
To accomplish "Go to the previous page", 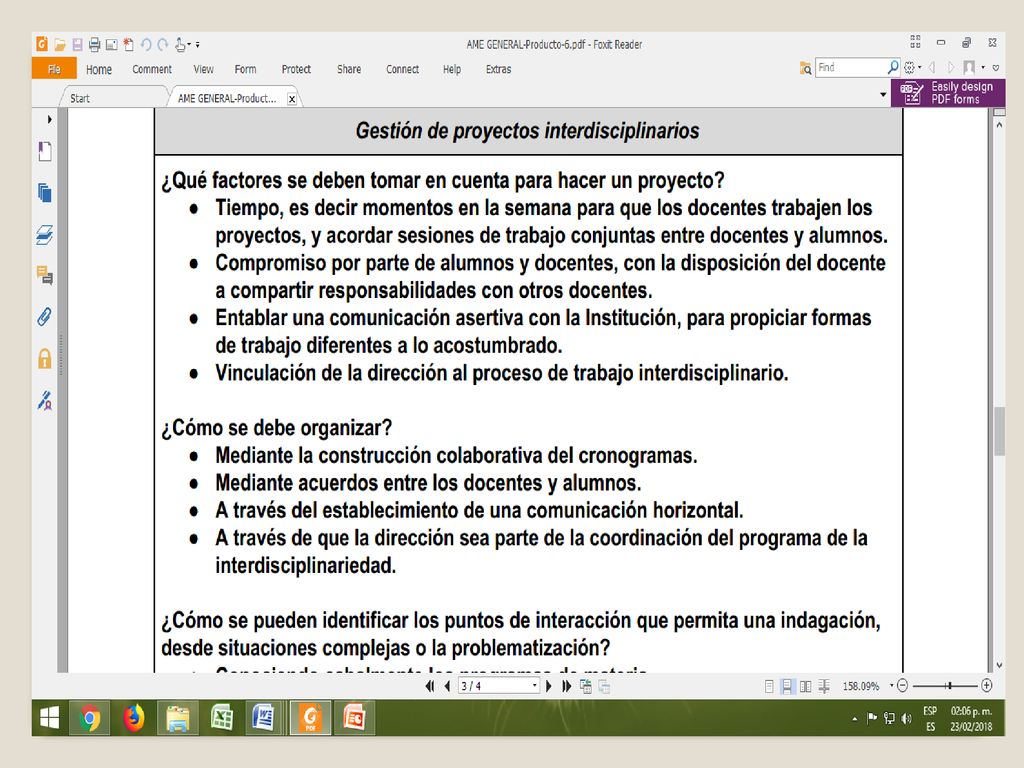I will (447, 686).
